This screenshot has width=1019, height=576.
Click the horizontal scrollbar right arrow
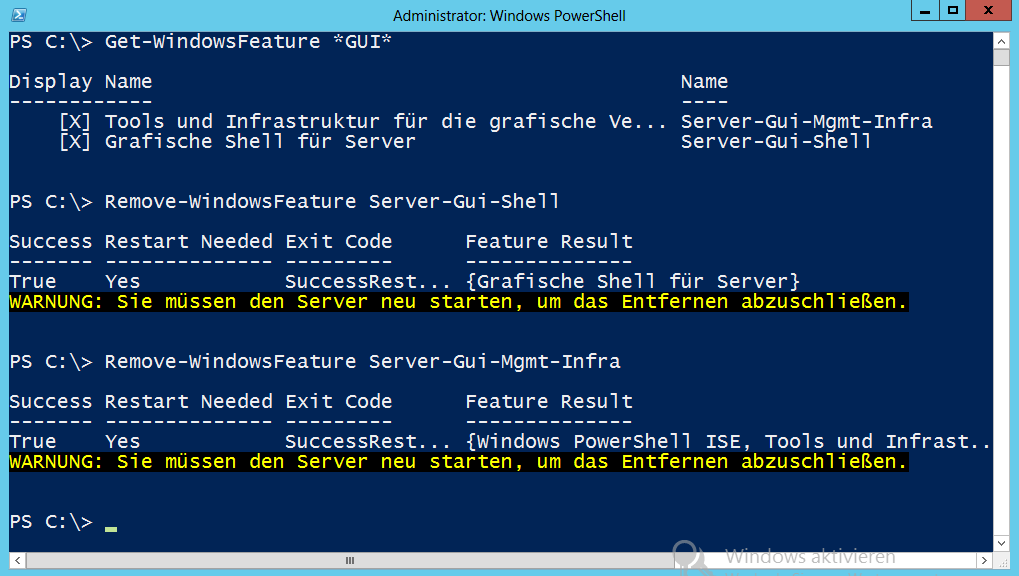coord(984,560)
